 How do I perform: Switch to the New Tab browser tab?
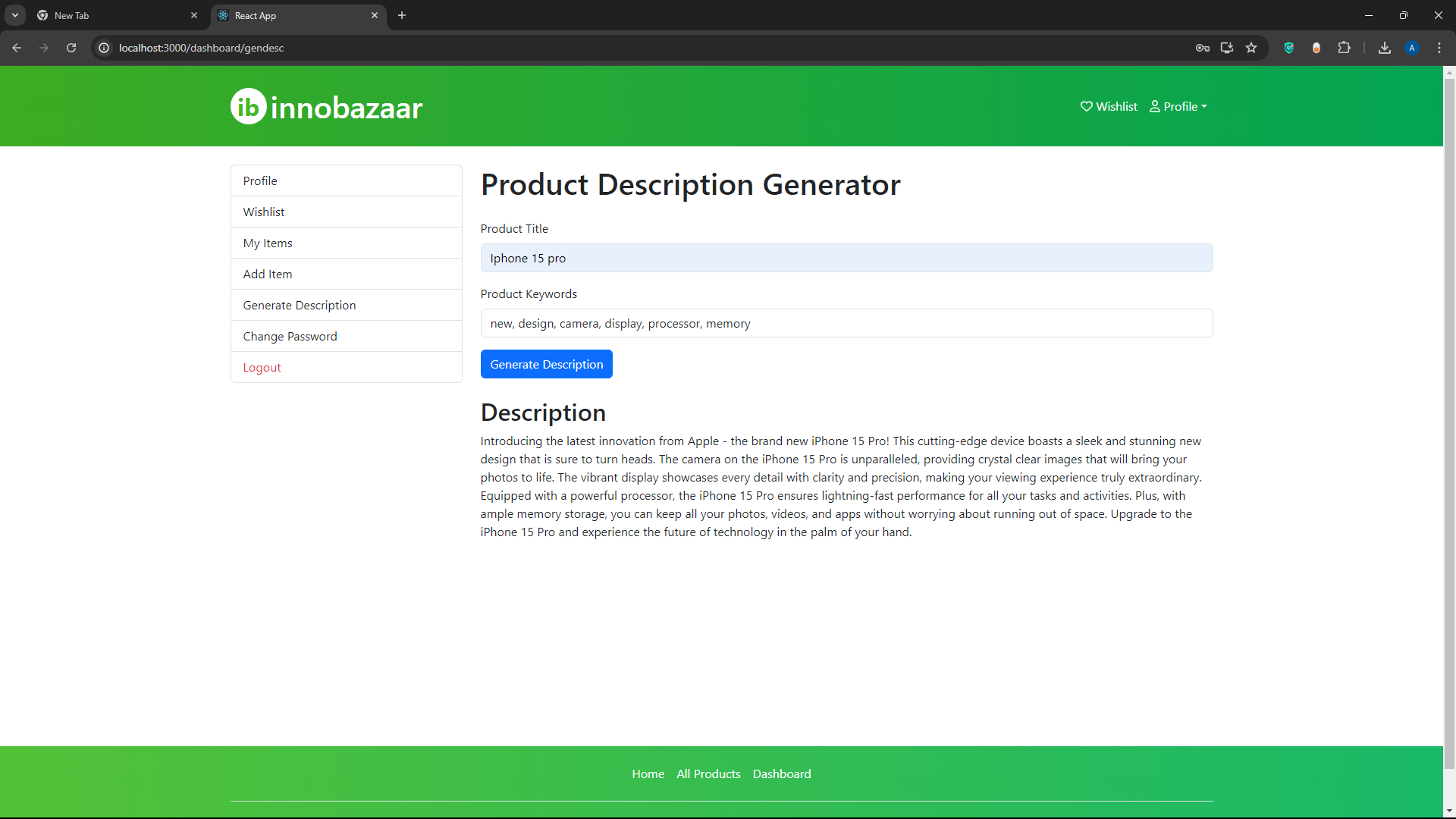118,15
